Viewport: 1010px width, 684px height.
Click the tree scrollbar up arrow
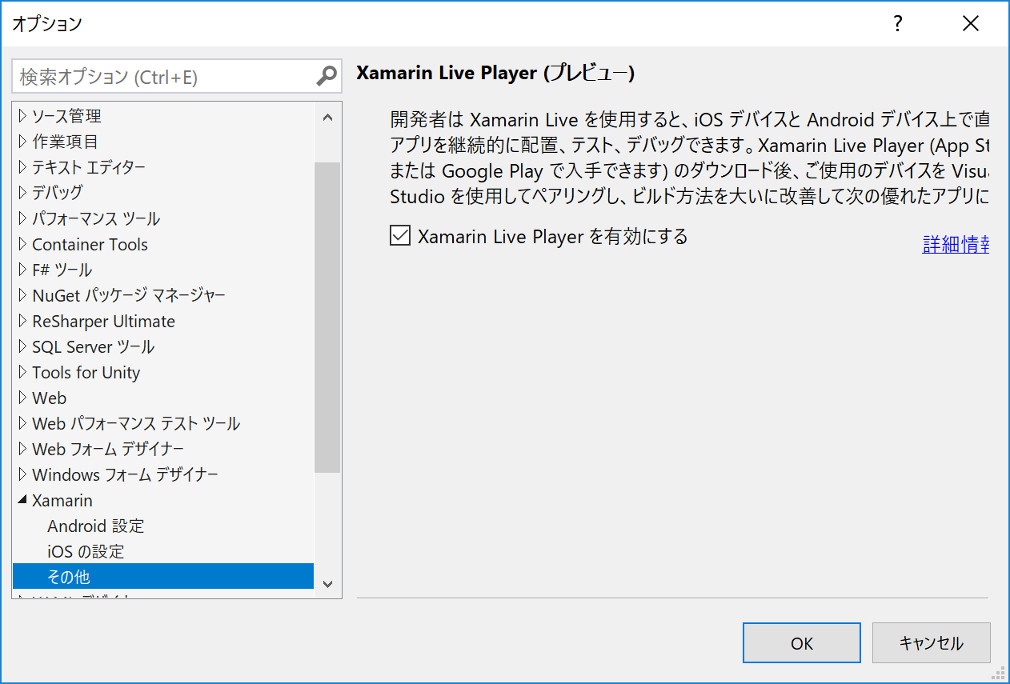point(327,118)
